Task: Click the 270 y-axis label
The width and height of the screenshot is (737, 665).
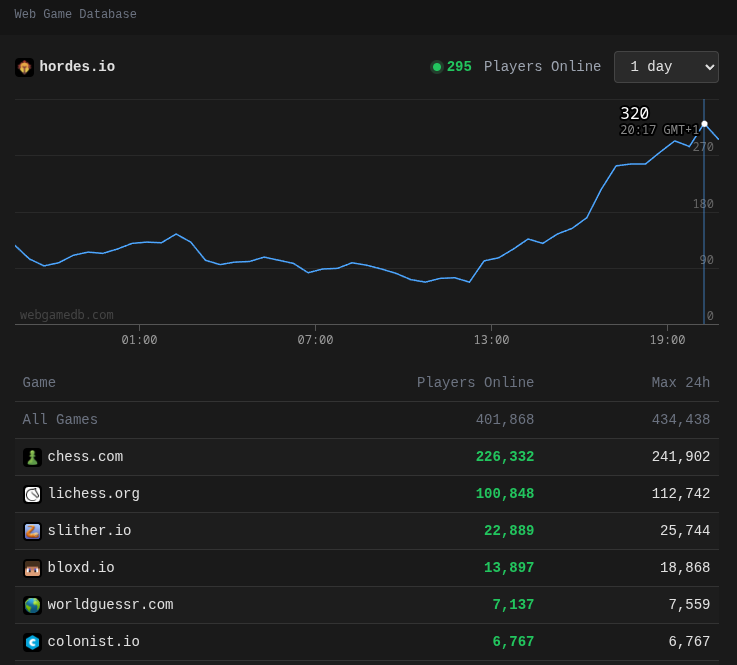Action: [x=703, y=147]
